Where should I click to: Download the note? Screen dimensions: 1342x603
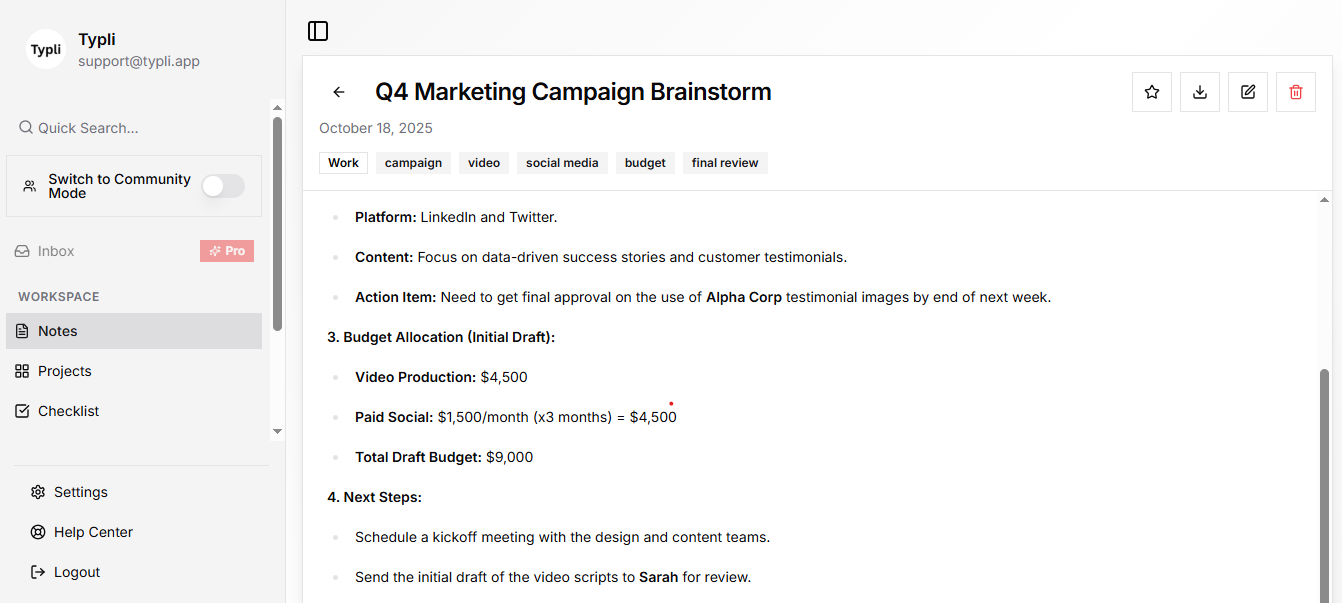click(1200, 92)
